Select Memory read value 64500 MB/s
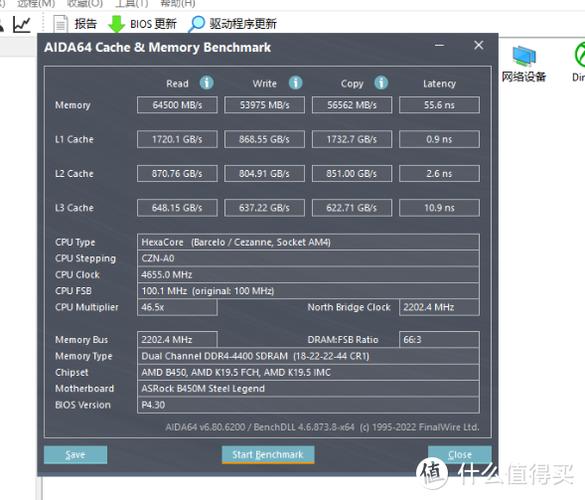This screenshot has height=500, width=585. (177, 105)
